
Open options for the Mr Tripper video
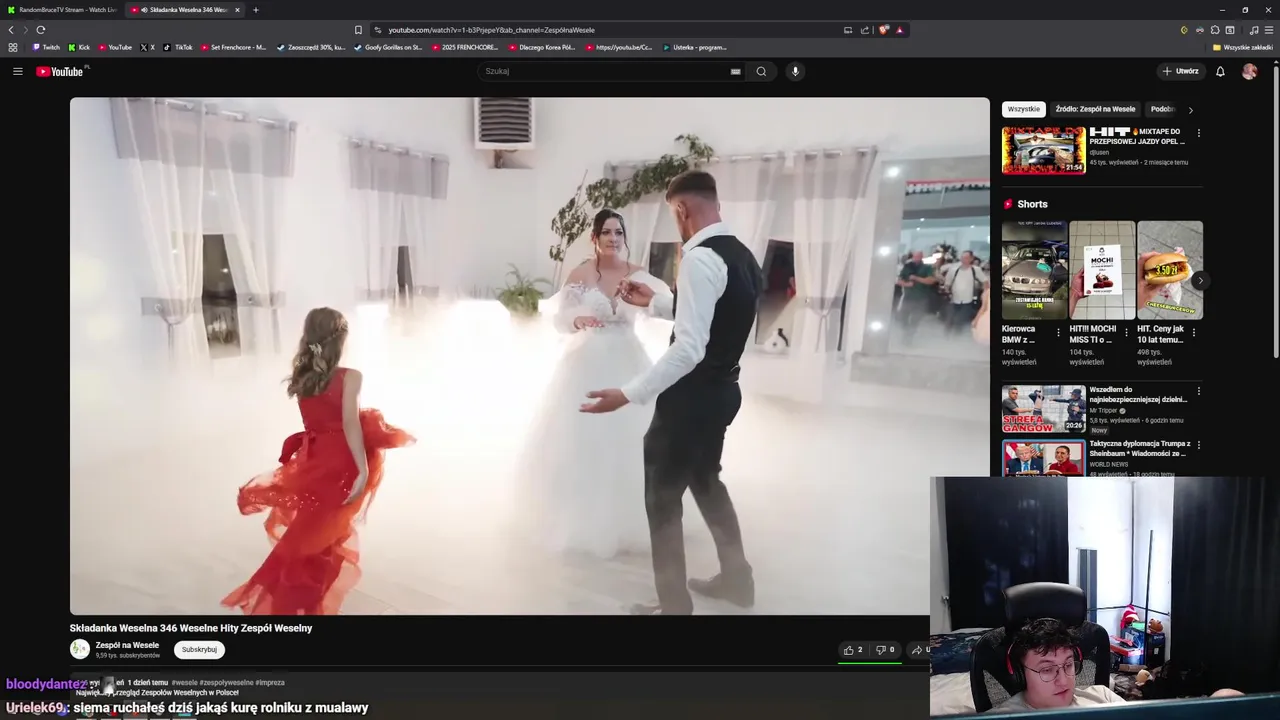1198,391
